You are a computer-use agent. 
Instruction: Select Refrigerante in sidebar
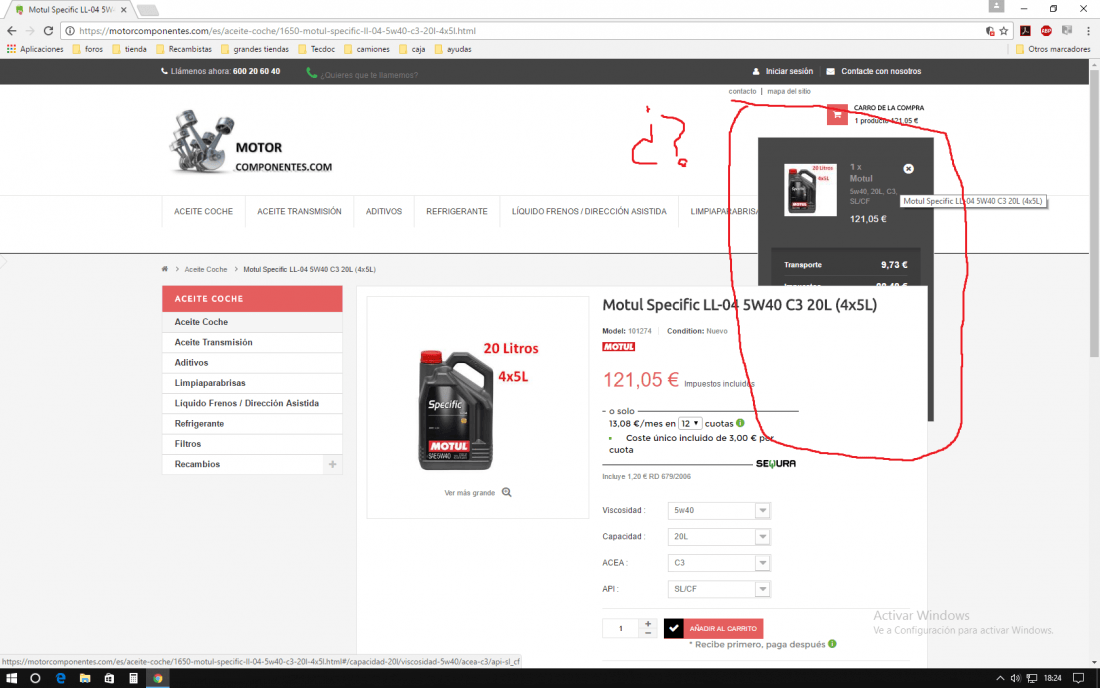(x=252, y=424)
